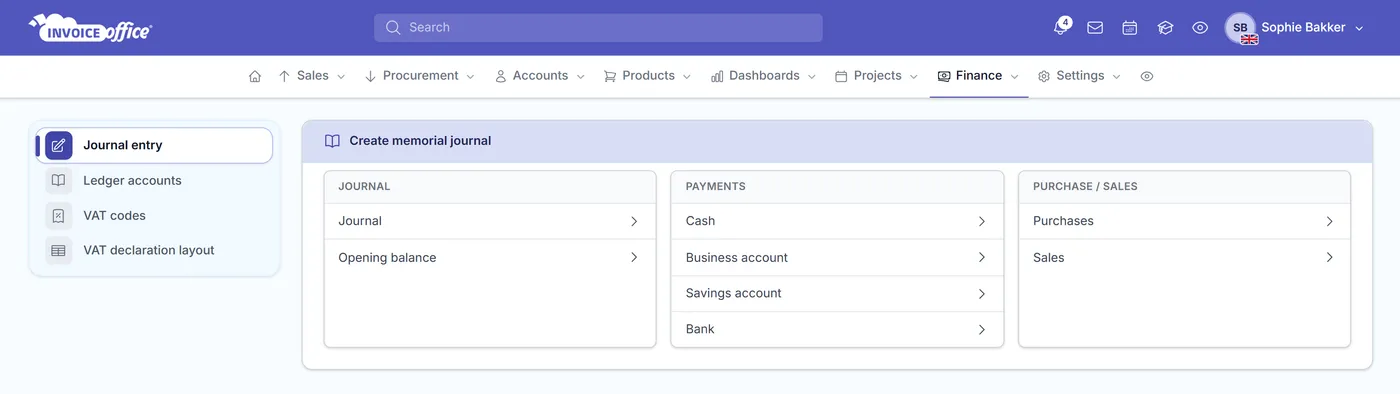Open the Finance menu
Screen dimensions: 1400x394
click(978, 76)
